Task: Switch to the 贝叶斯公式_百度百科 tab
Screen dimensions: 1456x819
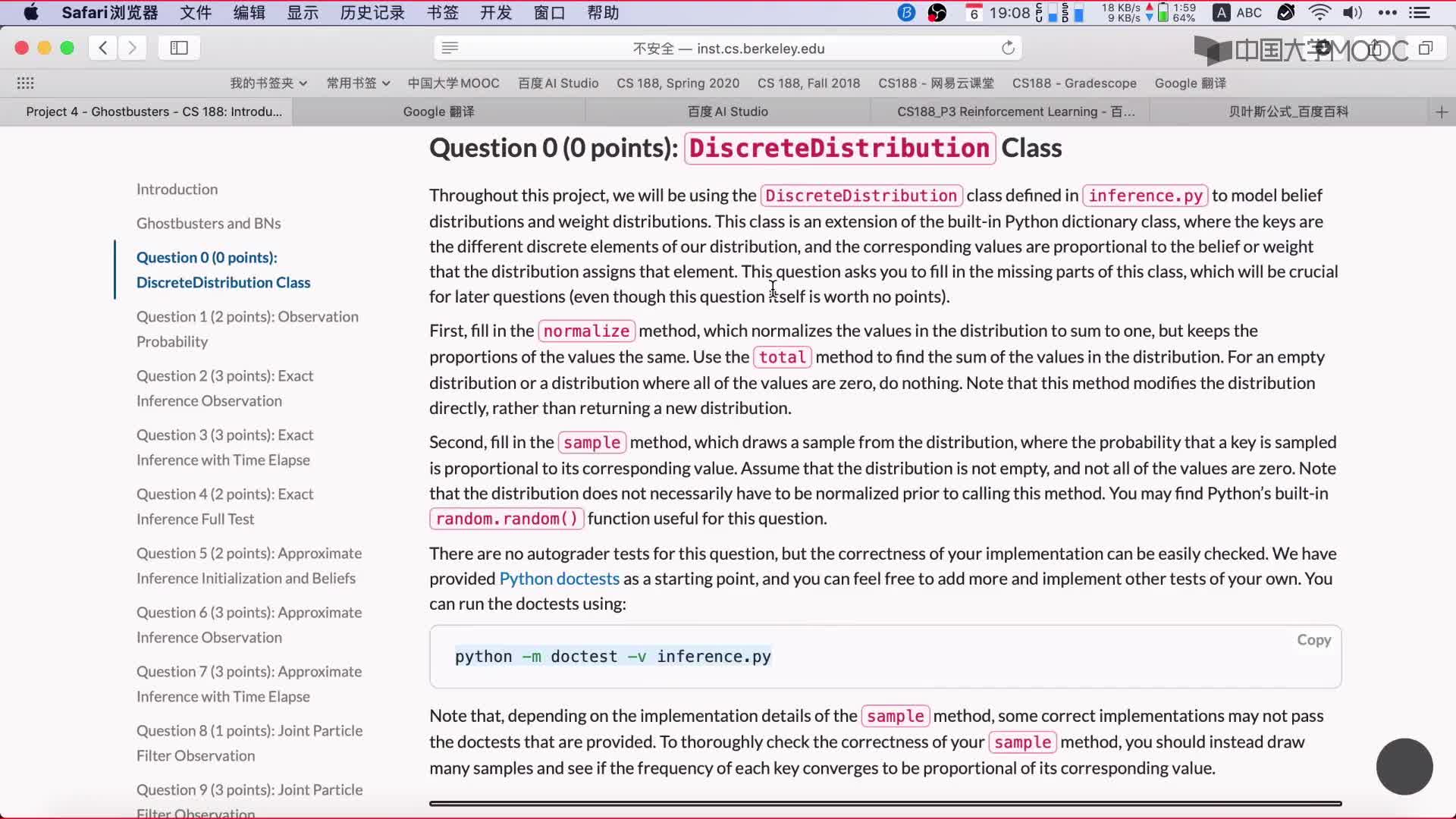Action: pyautogui.click(x=1288, y=111)
